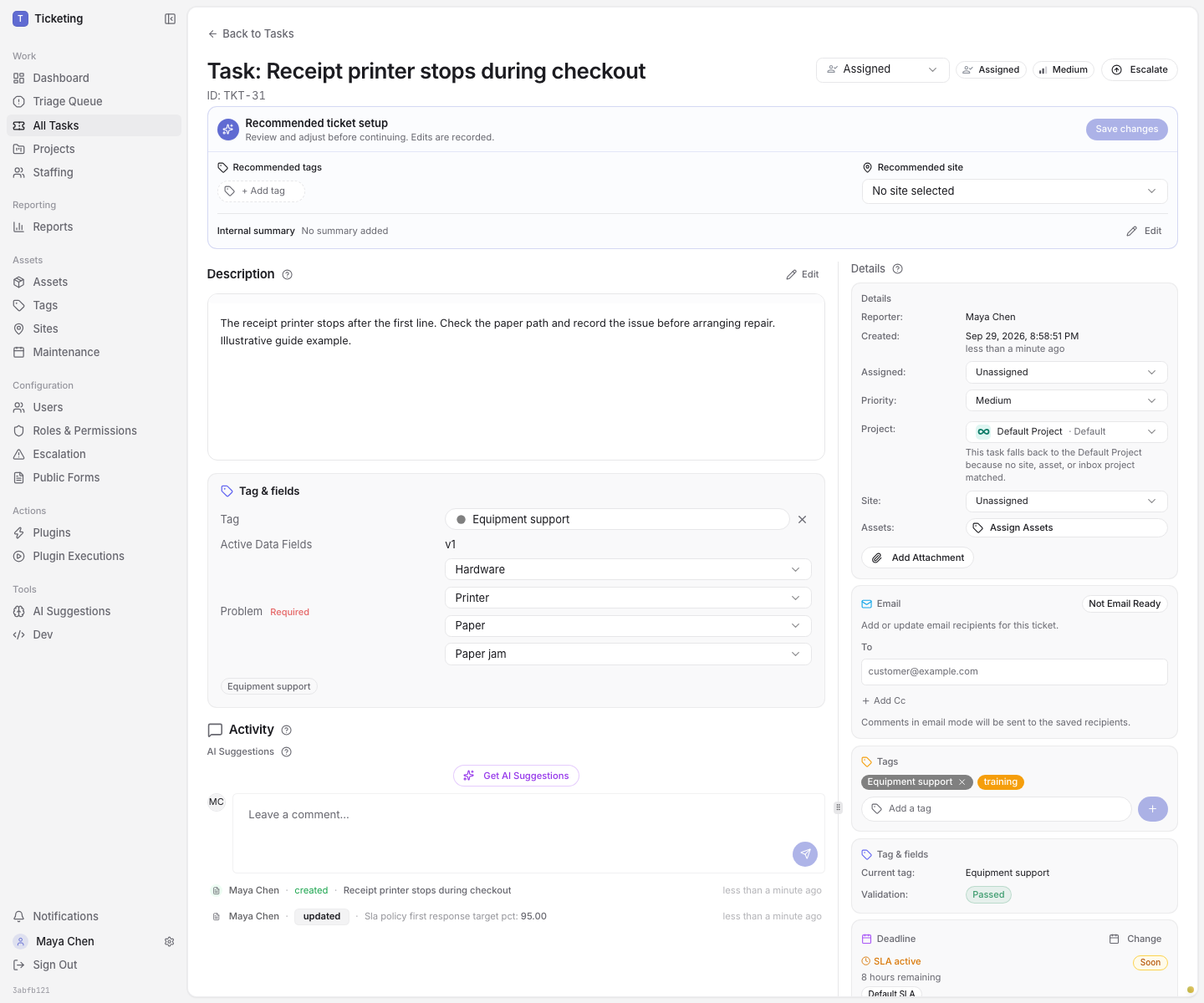
Task: Open the Hardware problem dropdown
Action: (x=628, y=569)
